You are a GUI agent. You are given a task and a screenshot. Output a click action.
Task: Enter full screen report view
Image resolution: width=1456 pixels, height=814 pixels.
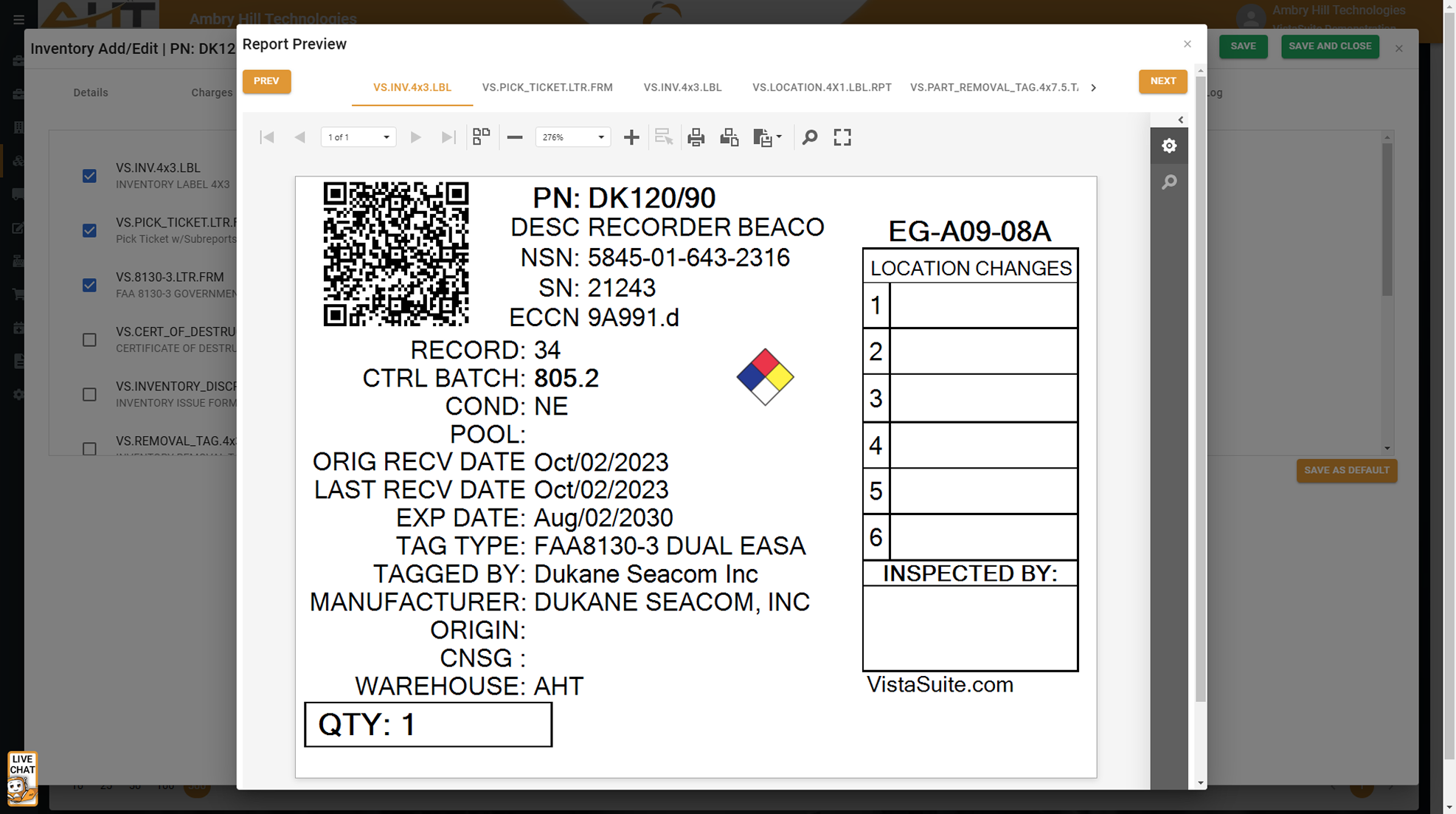click(x=842, y=137)
